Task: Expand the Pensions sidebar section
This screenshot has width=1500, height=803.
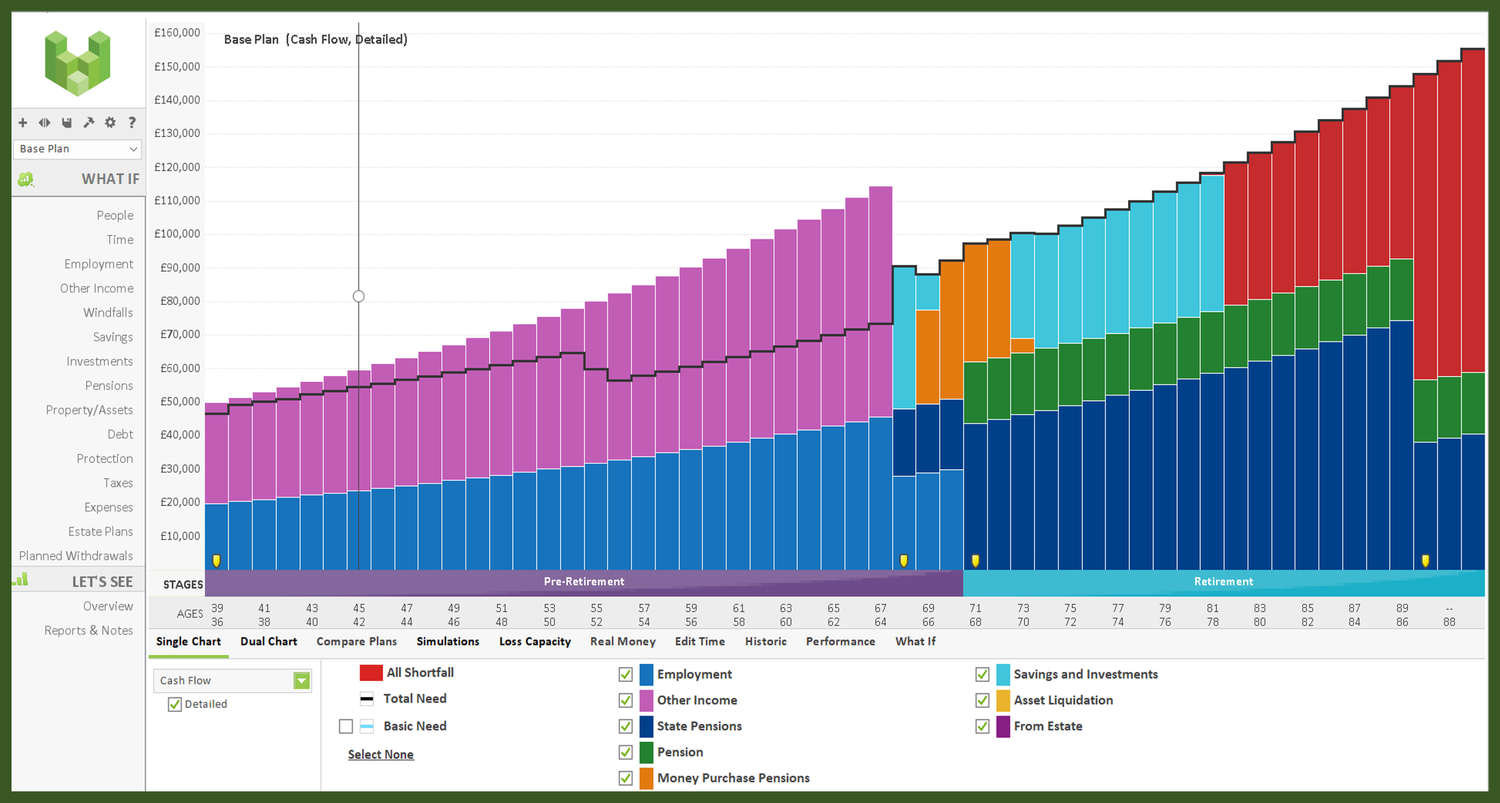Action: [109, 385]
